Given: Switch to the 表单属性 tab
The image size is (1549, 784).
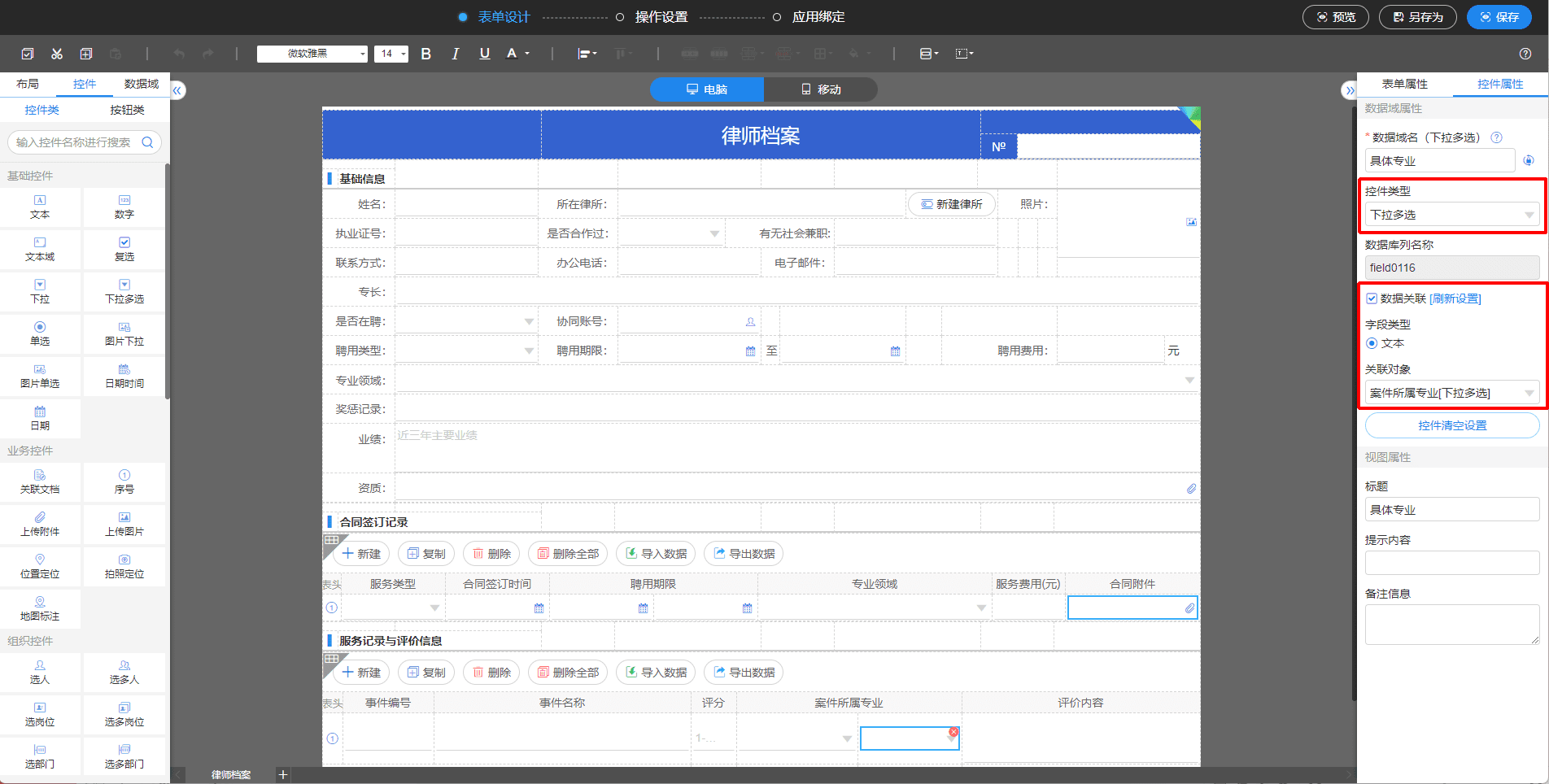Looking at the screenshot, I should coord(1405,84).
